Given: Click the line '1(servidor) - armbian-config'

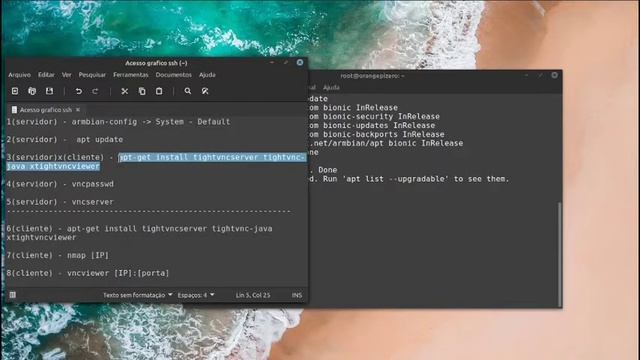Looking at the screenshot, I should (118, 122).
